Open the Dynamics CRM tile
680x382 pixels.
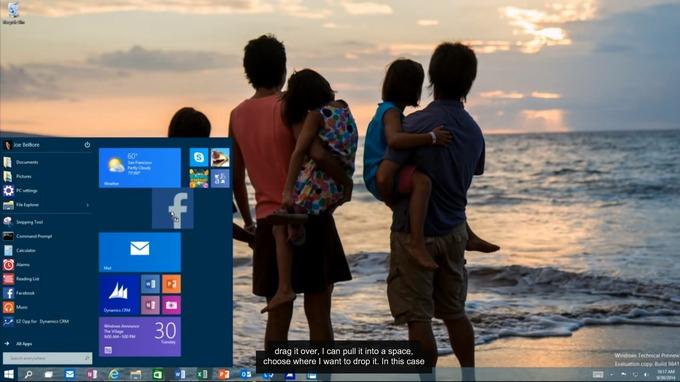click(x=119, y=295)
